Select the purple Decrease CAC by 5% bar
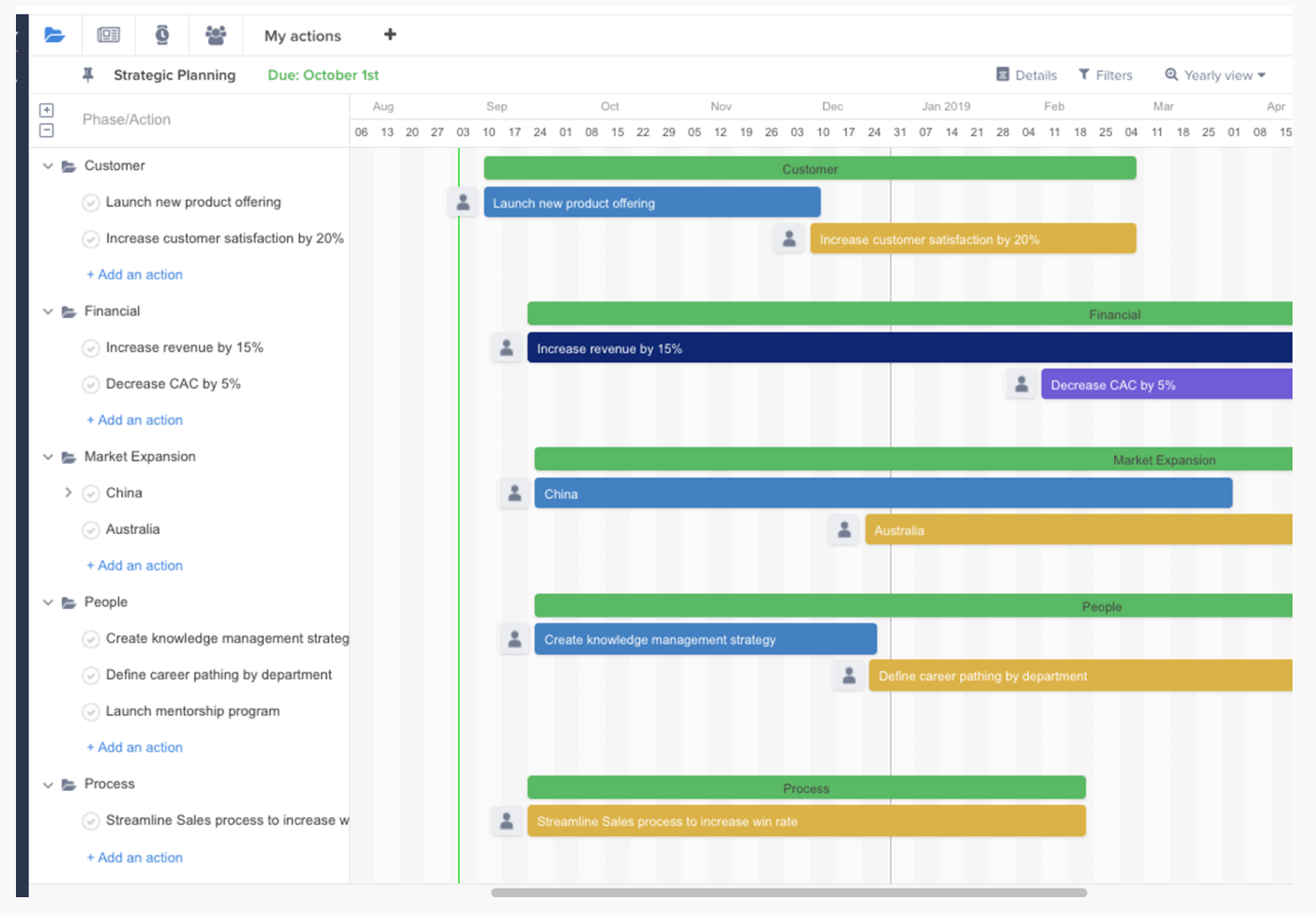 pyautogui.click(x=1167, y=385)
